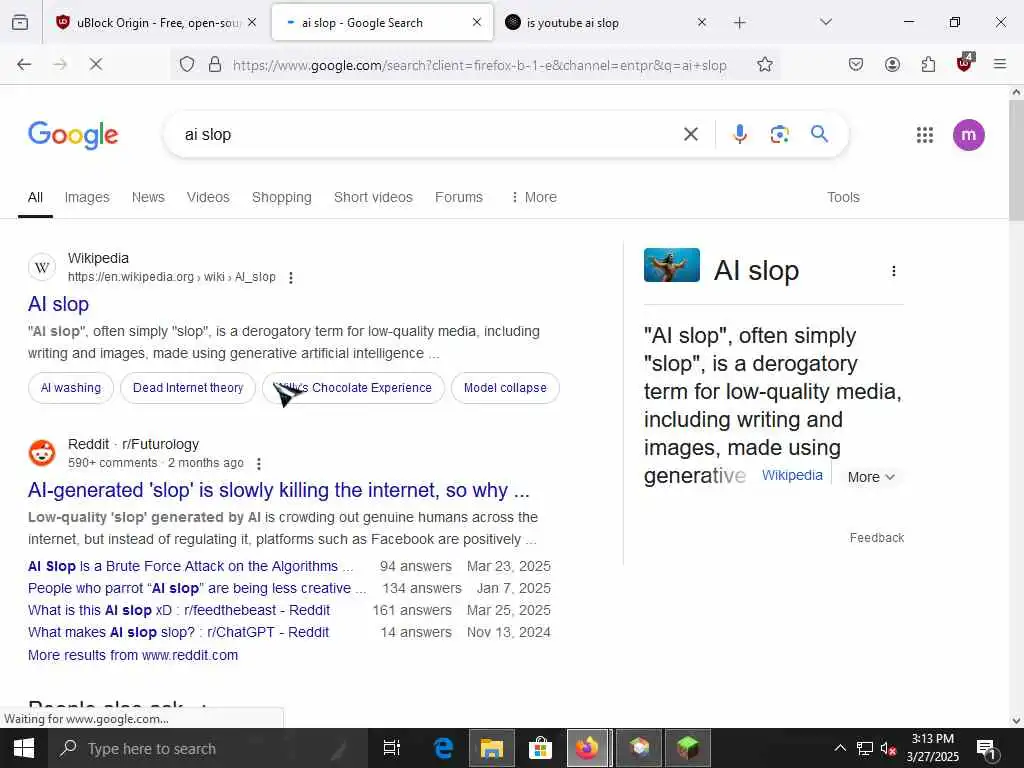The width and height of the screenshot is (1024, 768).
Task: Search by image with Google Lens
Action: pos(779,135)
